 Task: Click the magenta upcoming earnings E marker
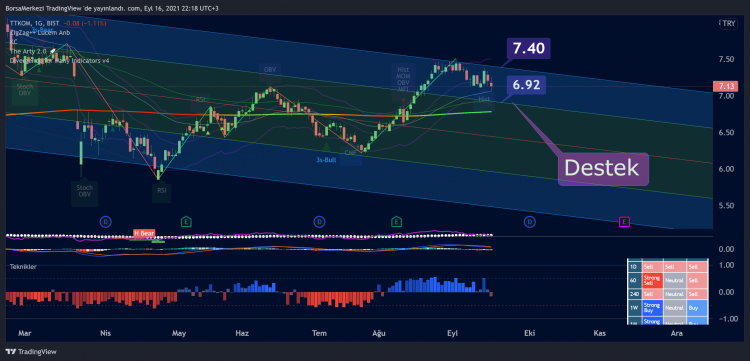click(x=624, y=222)
